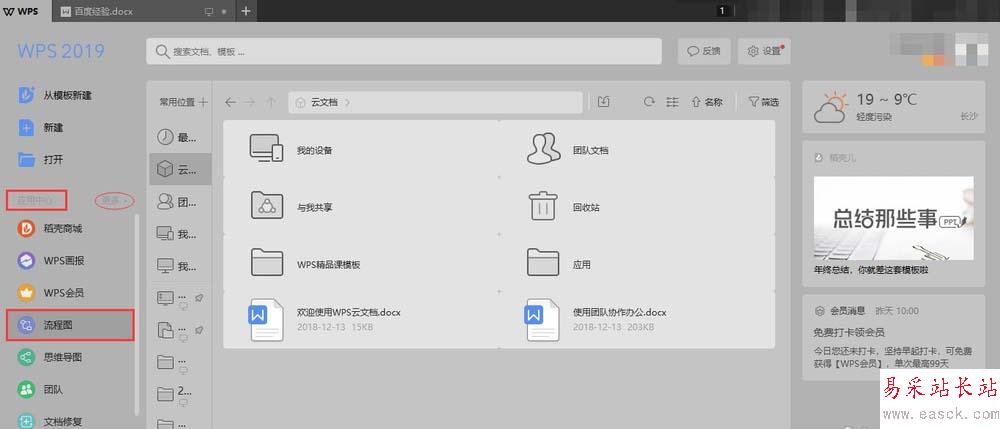Switch to the WPS home tab
Image resolution: width=1000 pixels, height=429 pixels.
pos(25,11)
